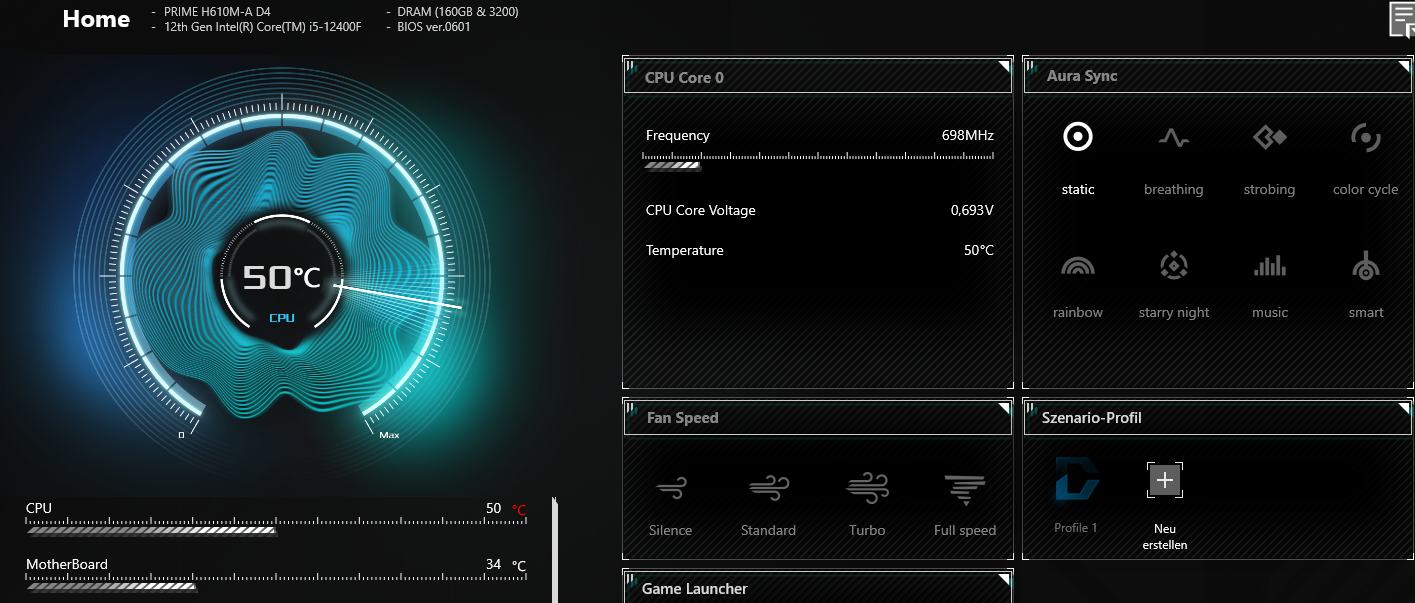Viewport: 1415px width, 603px height.
Task: Open the Home section
Action: (x=95, y=19)
